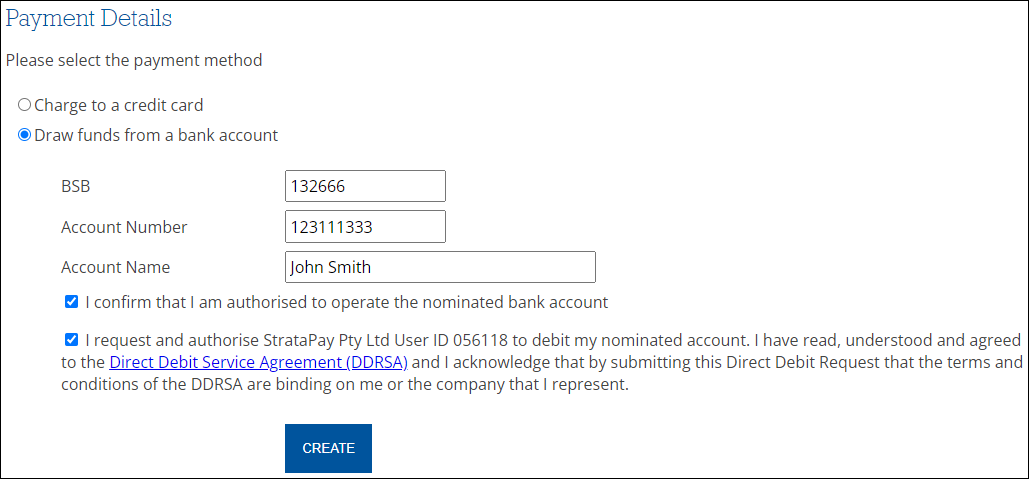This screenshot has height=479, width=1029.
Task: Click the 'Please select the payment method' text
Action: point(134,60)
